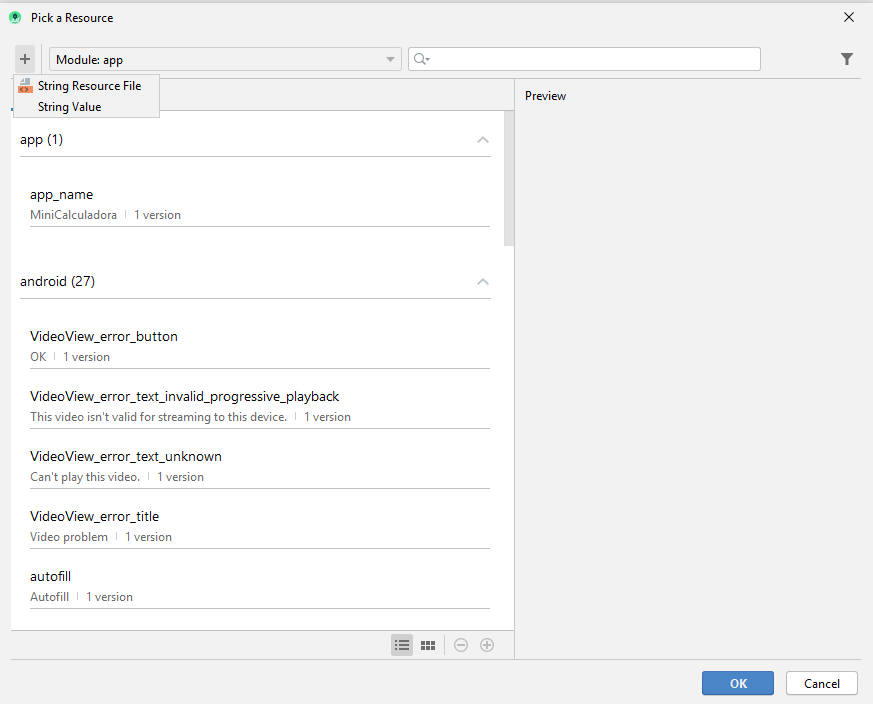Click the plus add resource button

[25, 59]
